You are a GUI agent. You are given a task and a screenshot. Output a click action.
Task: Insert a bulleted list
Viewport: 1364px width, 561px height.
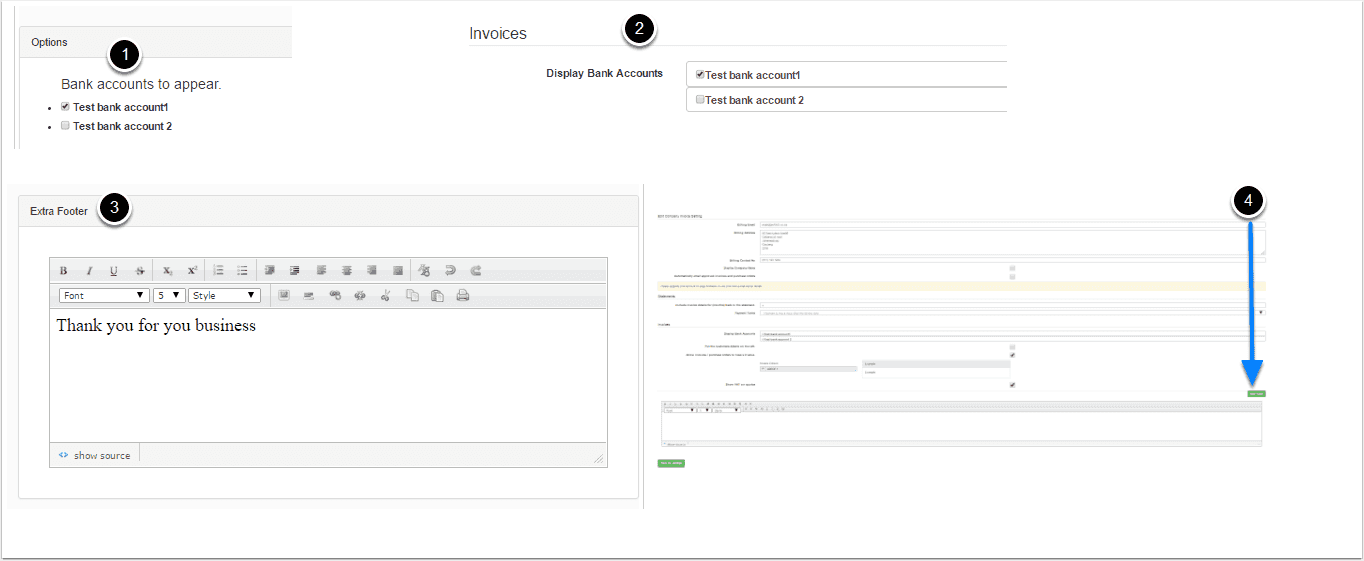pyautogui.click(x=242, y=270)
